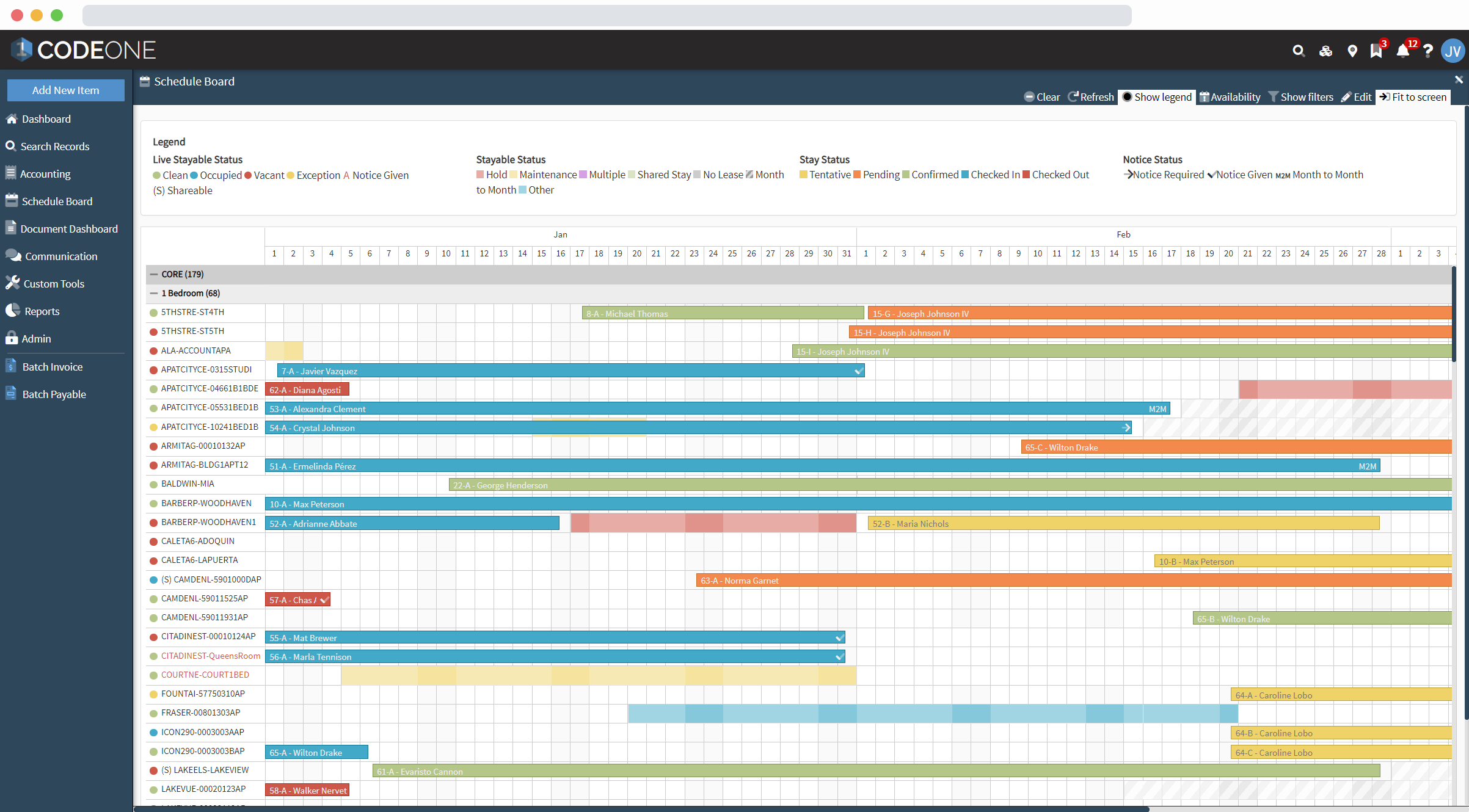Close the Schedule Board panel
1469x812 pixels.
(x=1459, y=79)
